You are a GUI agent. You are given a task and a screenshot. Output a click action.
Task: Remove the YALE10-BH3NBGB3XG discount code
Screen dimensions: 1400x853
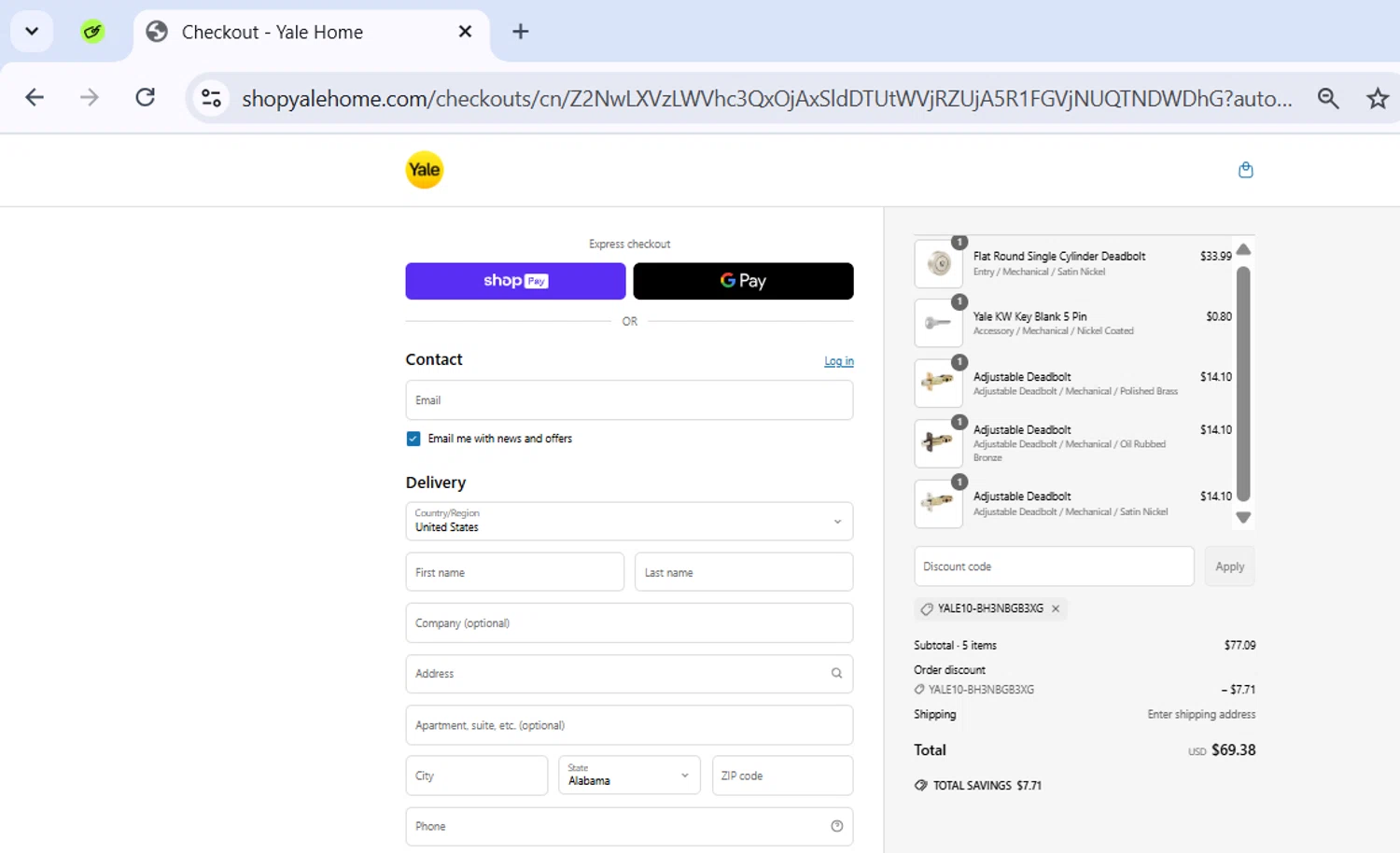point(1056,608)
